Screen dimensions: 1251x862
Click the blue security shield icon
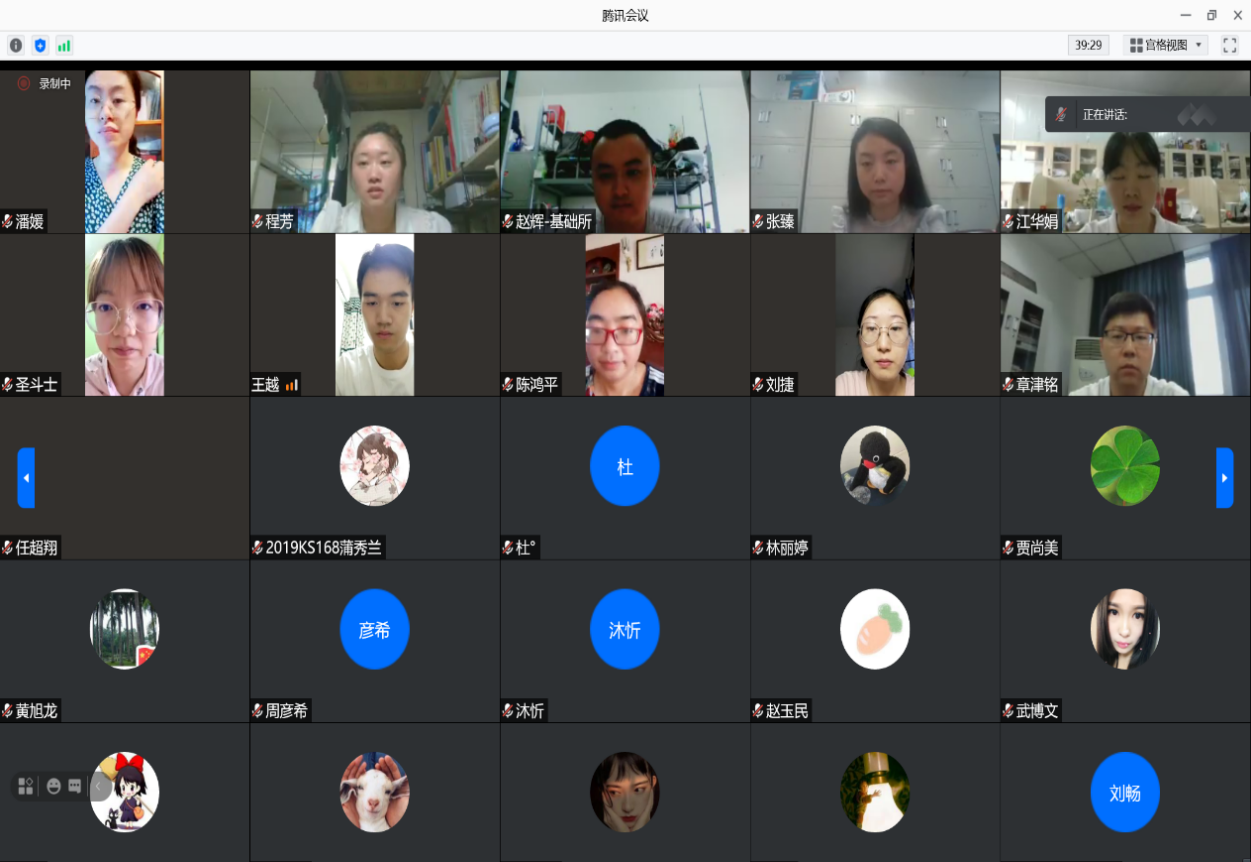[40, 45]
